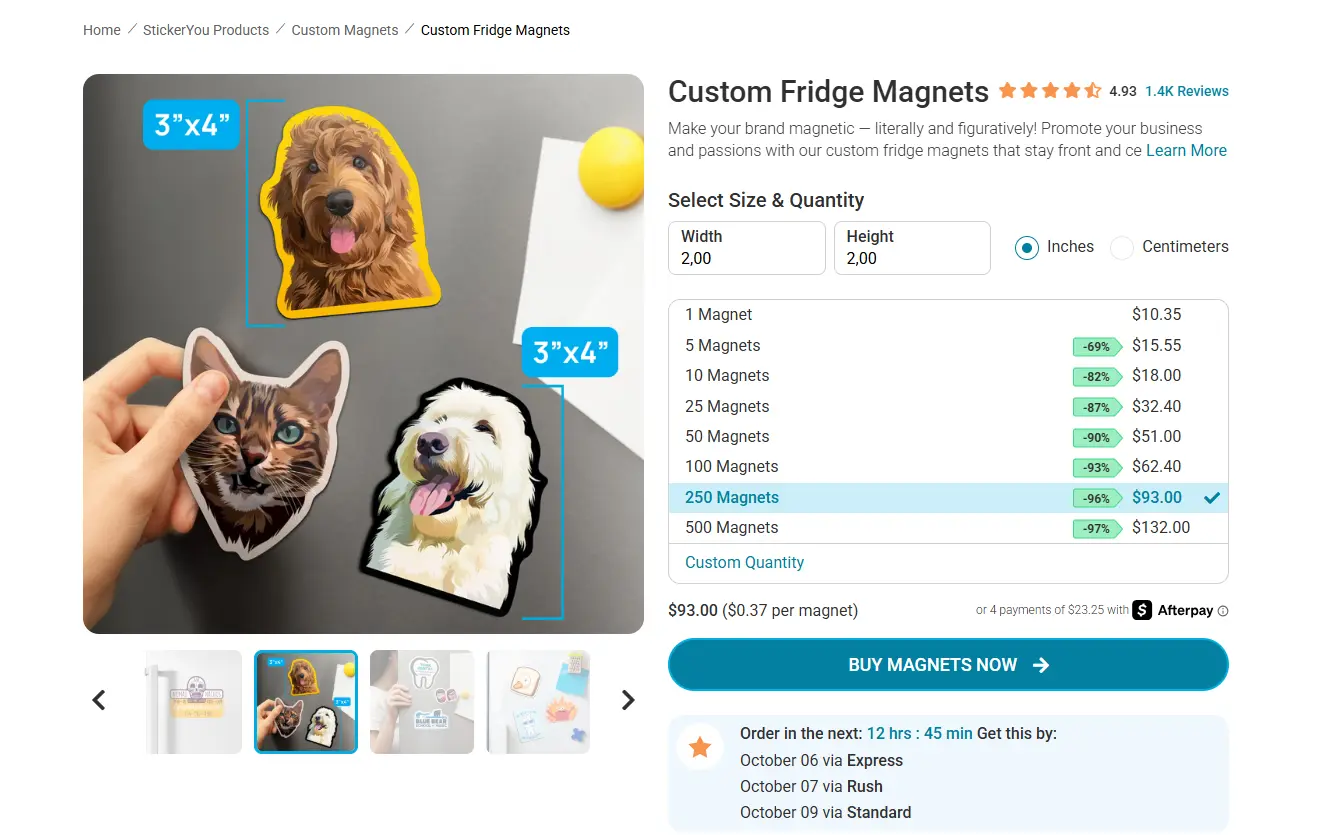Viewport: 1338px width, 835px height.
Task: Click the orange star delivery badge
Action: click(700, 747)
